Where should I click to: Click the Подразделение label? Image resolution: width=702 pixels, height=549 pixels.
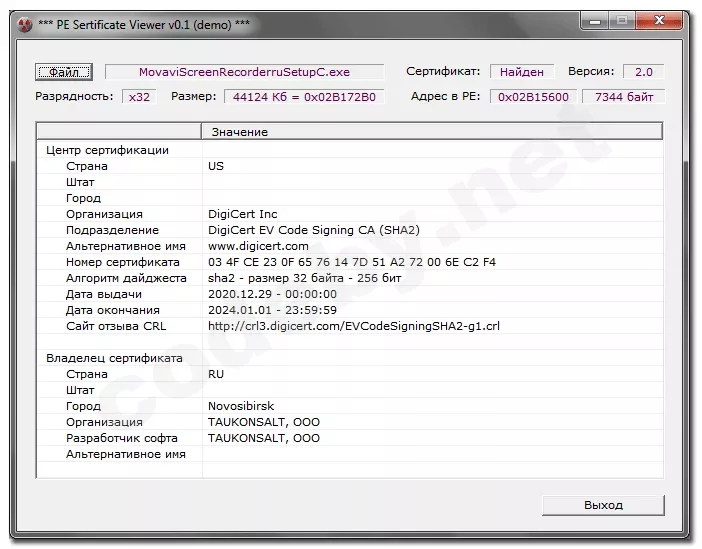pyautogui.click(x=112, y=230)
